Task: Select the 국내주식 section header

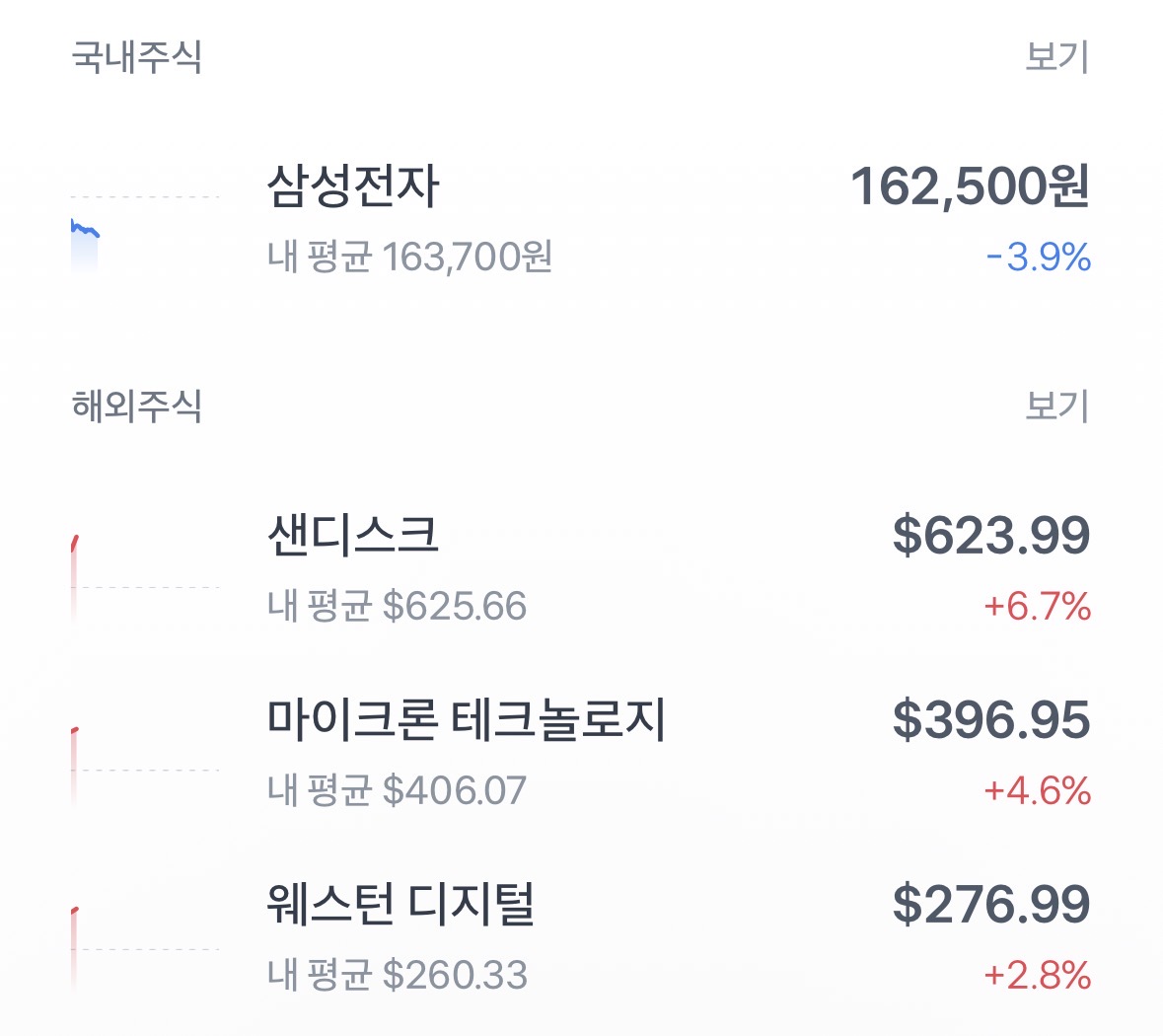Action: pos(137,57)
